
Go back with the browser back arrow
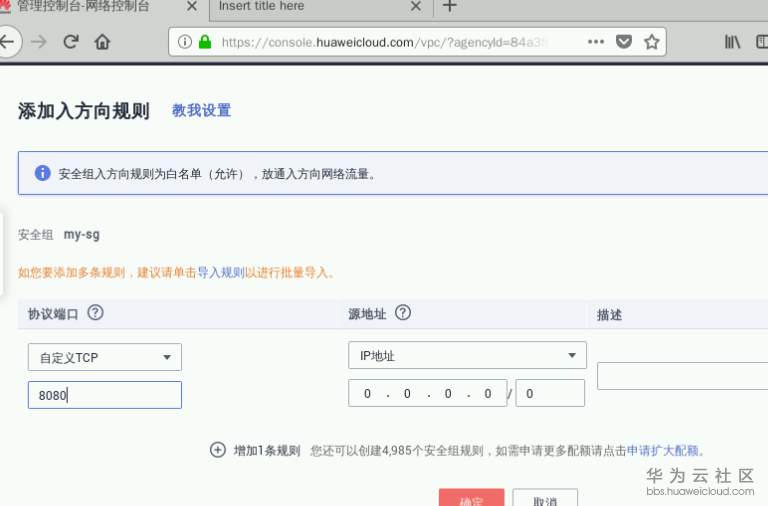coord(8,42)
